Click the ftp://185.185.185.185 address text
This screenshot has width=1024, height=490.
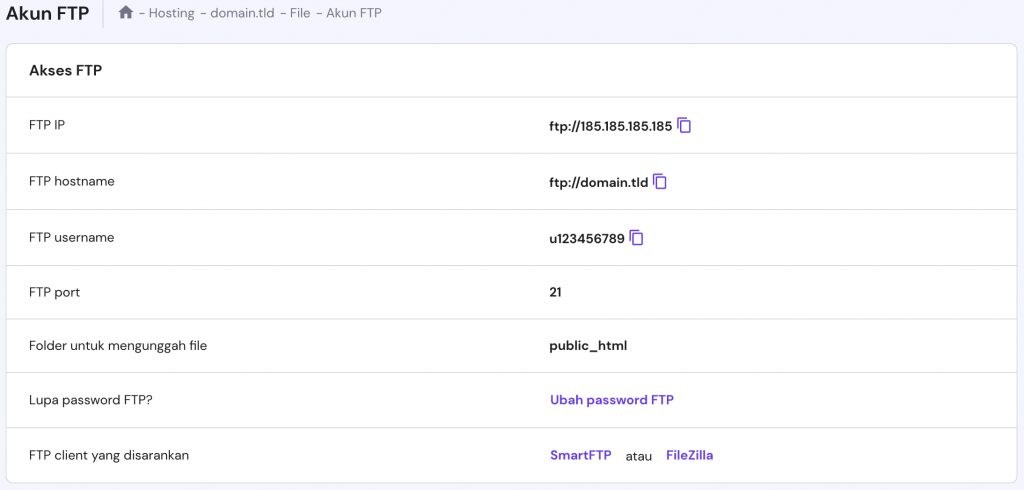610,126
